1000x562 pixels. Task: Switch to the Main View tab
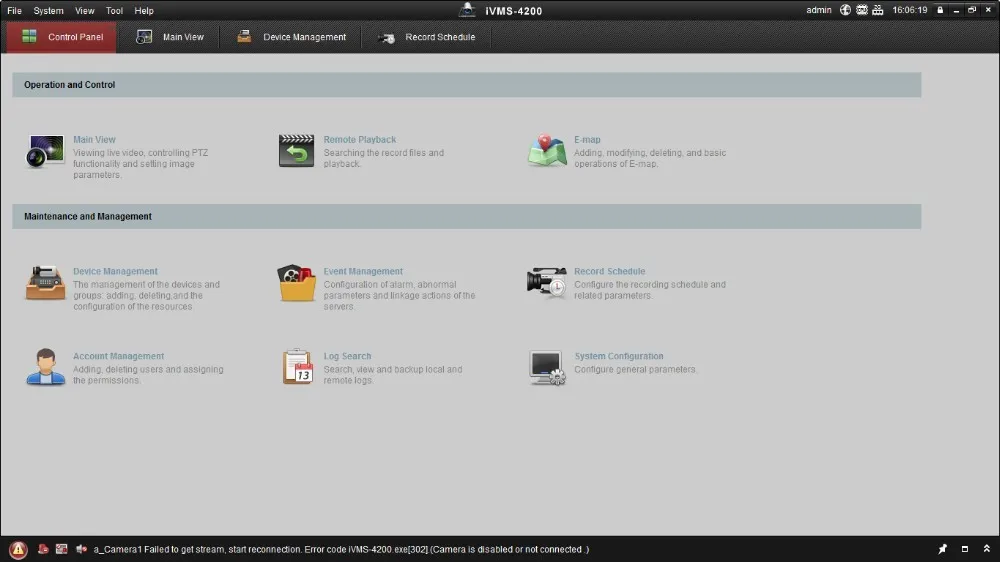click(170, 37)
